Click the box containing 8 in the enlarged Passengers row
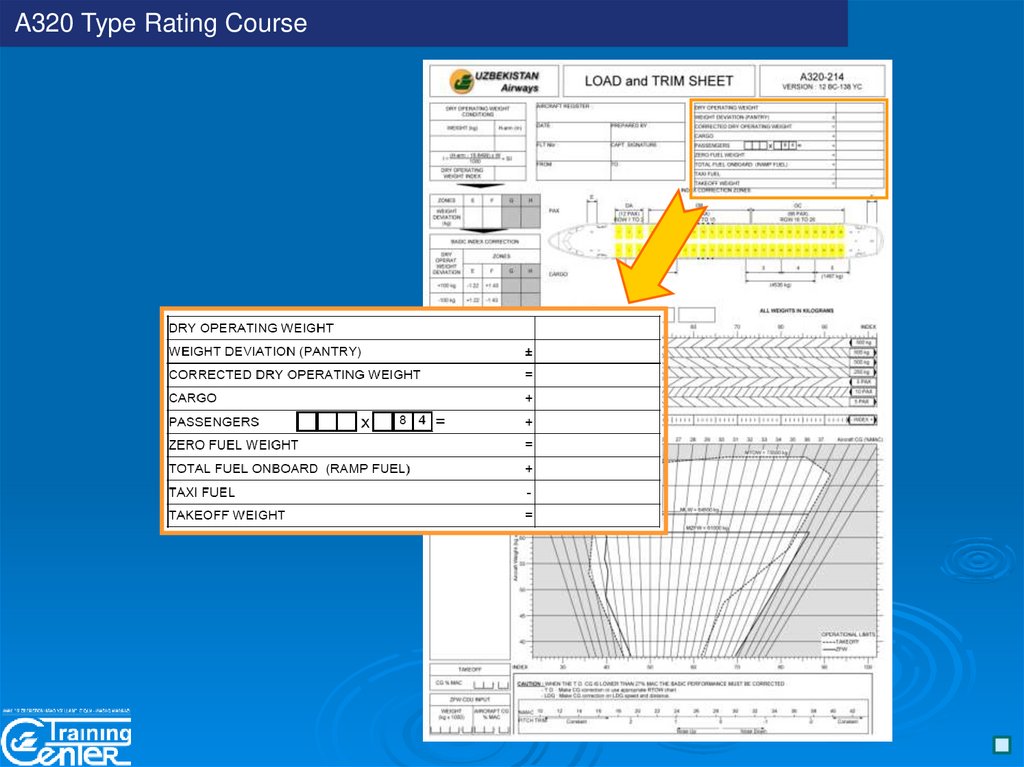 403,421
